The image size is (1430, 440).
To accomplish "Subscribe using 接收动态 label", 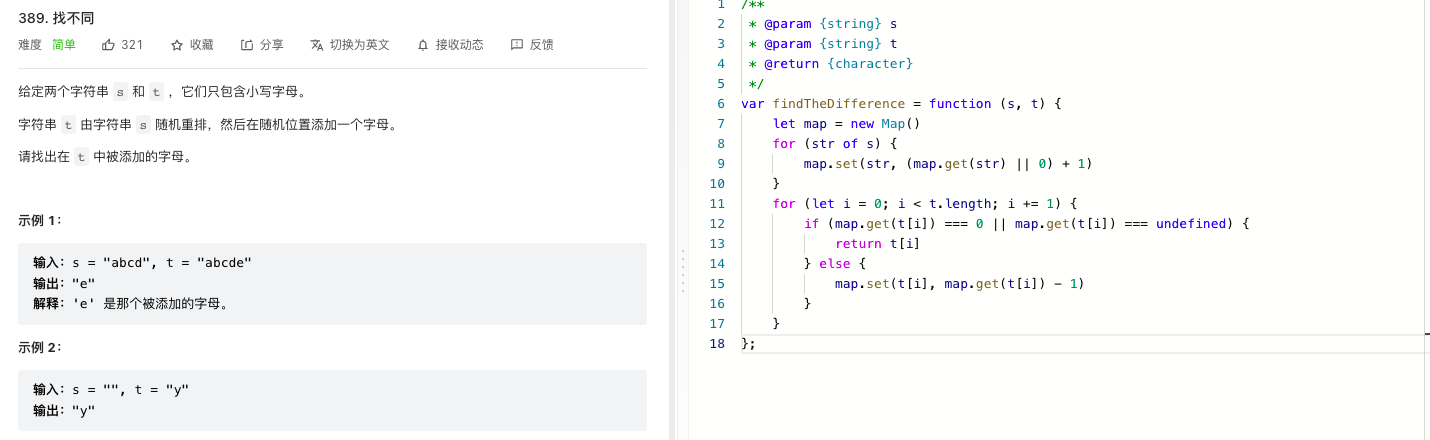I will (460, 45).
